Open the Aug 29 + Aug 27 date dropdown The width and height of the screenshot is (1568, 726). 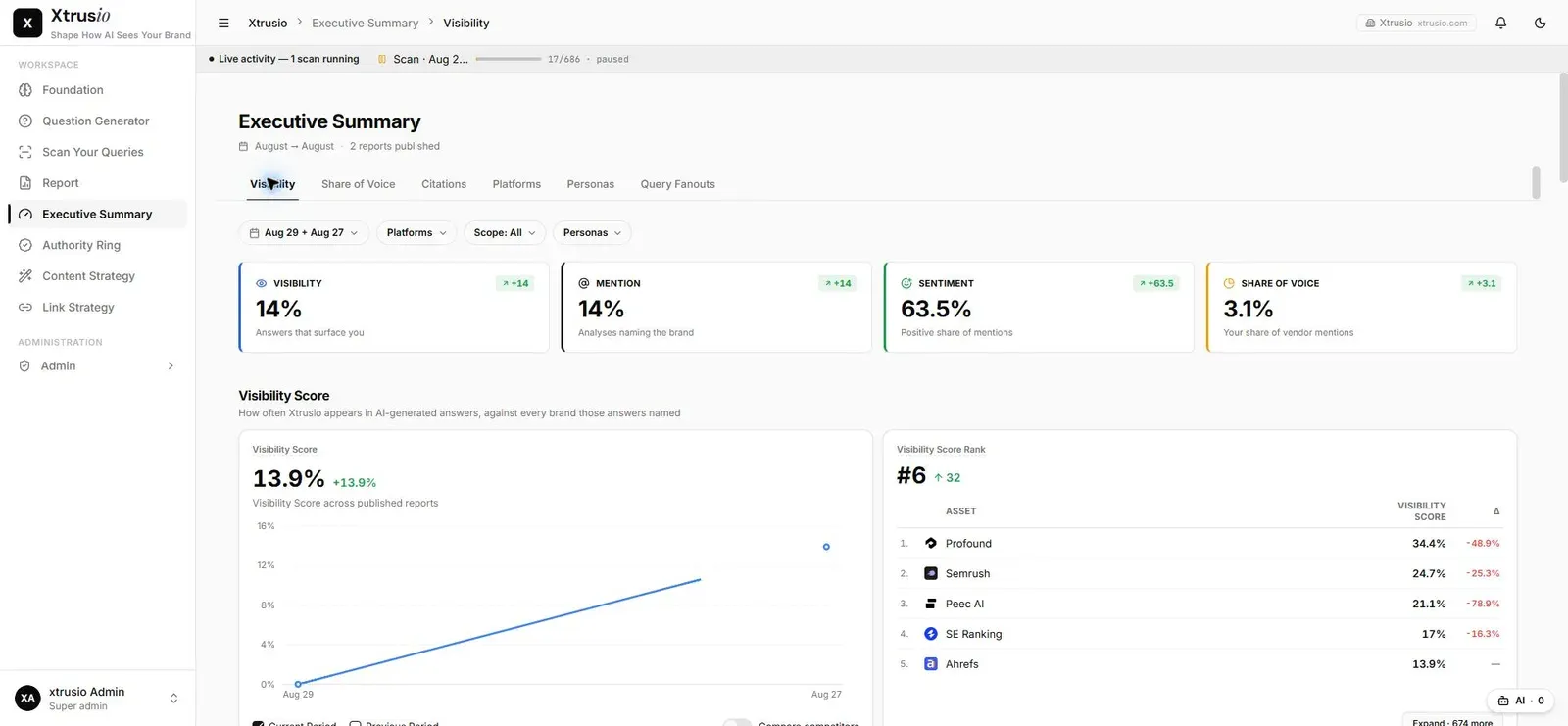pyautogui.click(x=303, y=233)
